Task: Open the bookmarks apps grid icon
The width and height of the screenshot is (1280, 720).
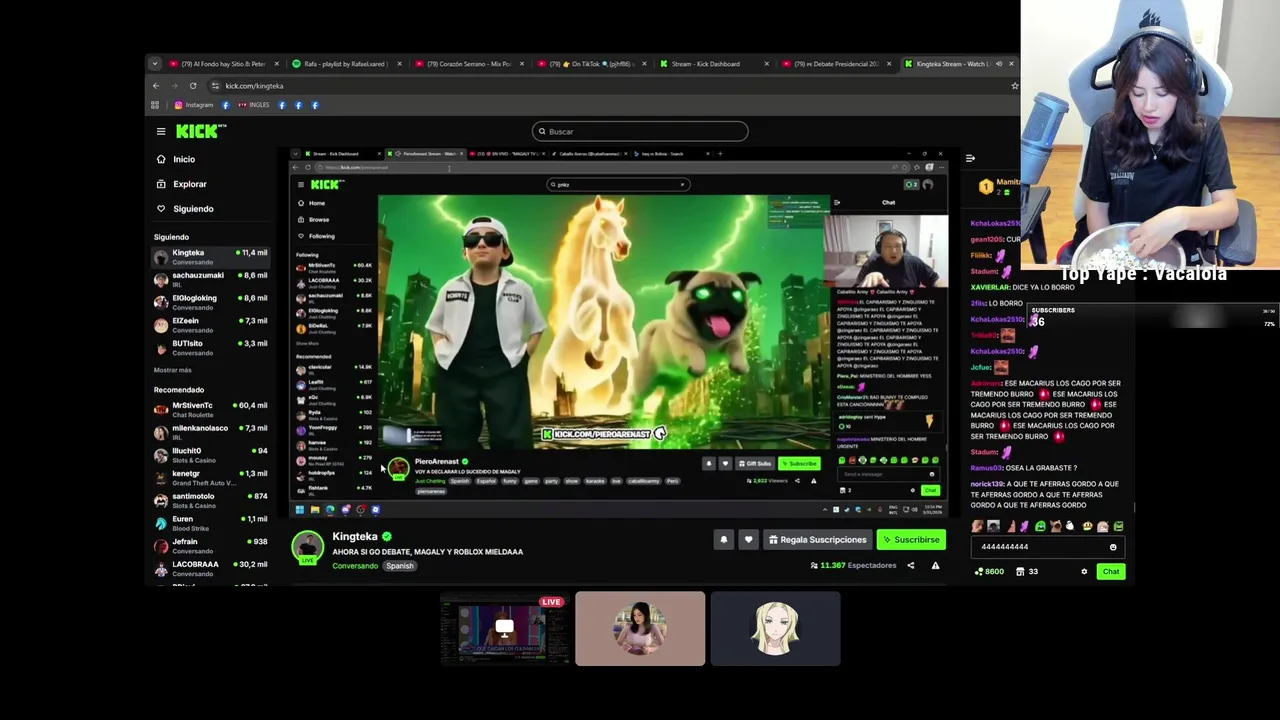Action: 155,105
